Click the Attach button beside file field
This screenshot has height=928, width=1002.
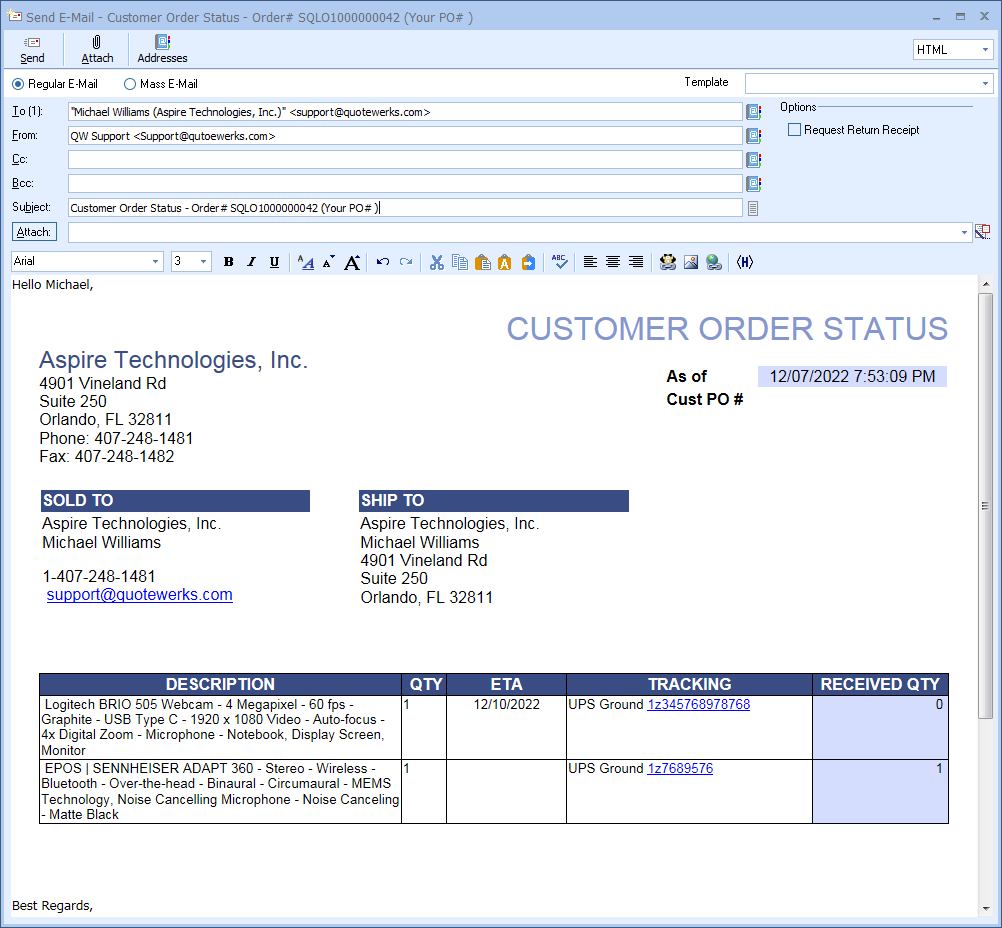34,232
